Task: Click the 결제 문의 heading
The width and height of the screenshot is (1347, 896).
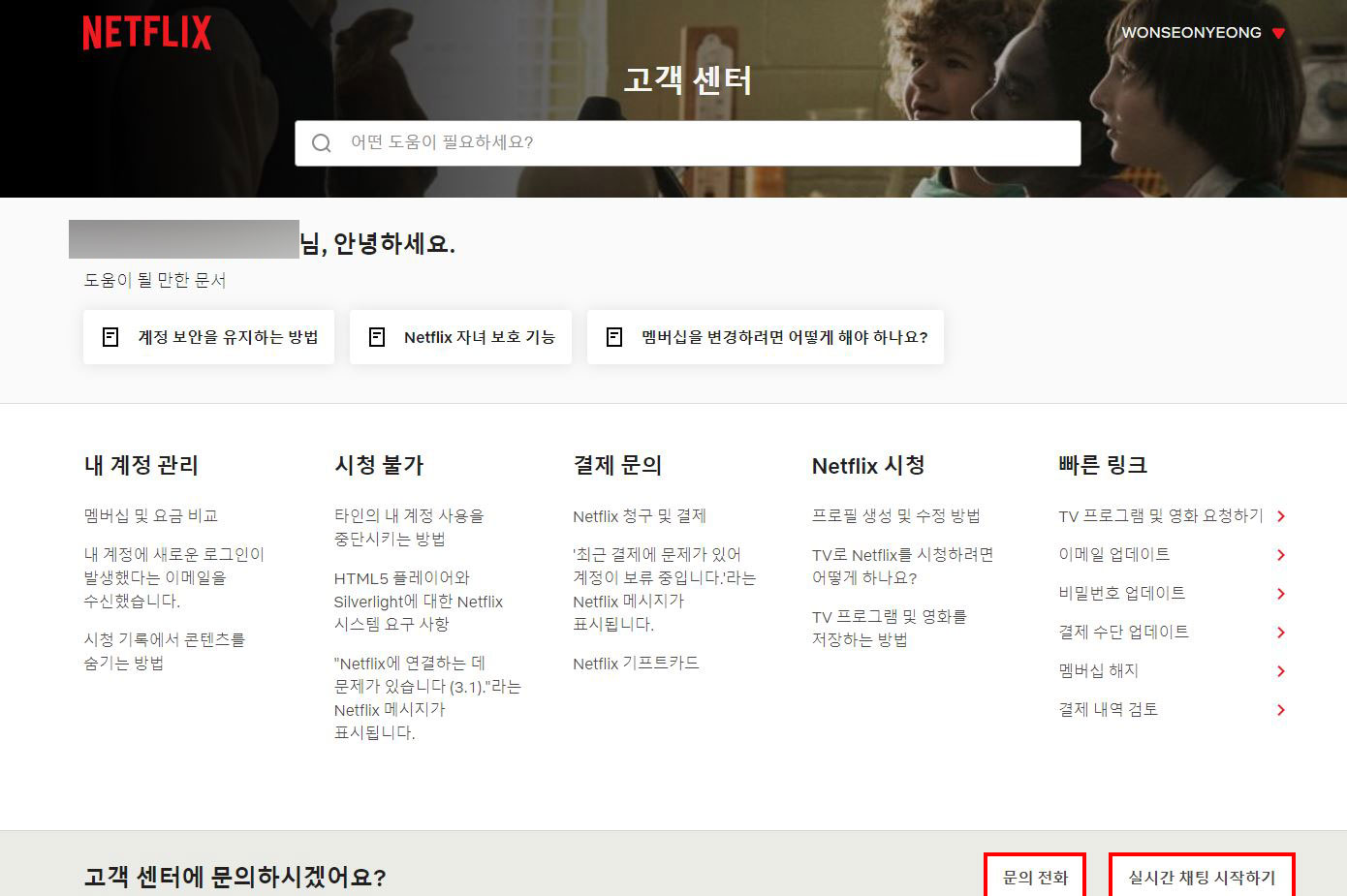Action: [x=617, y=466]
